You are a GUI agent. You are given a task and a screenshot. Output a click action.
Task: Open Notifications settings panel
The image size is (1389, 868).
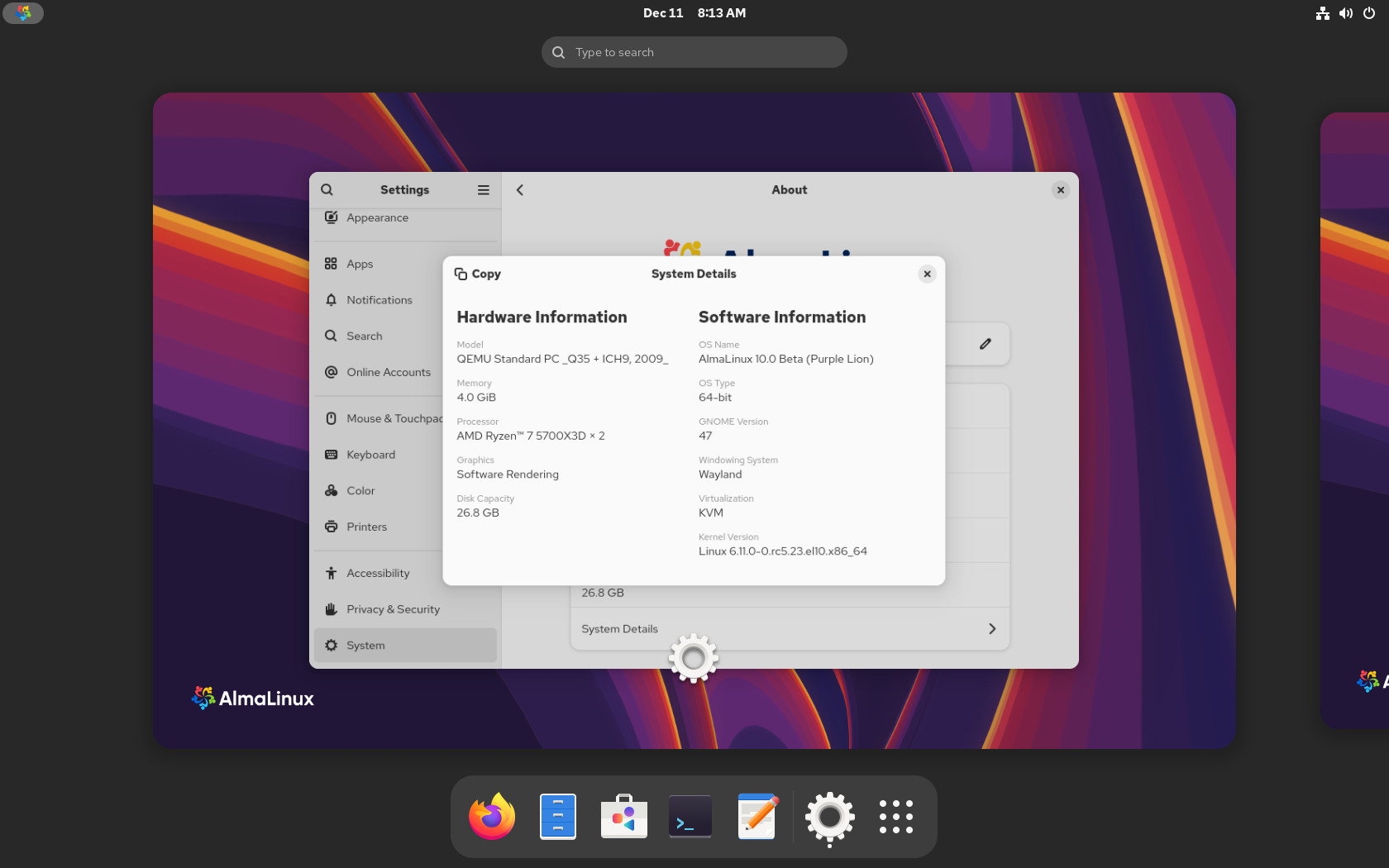[x=405, y=301]
